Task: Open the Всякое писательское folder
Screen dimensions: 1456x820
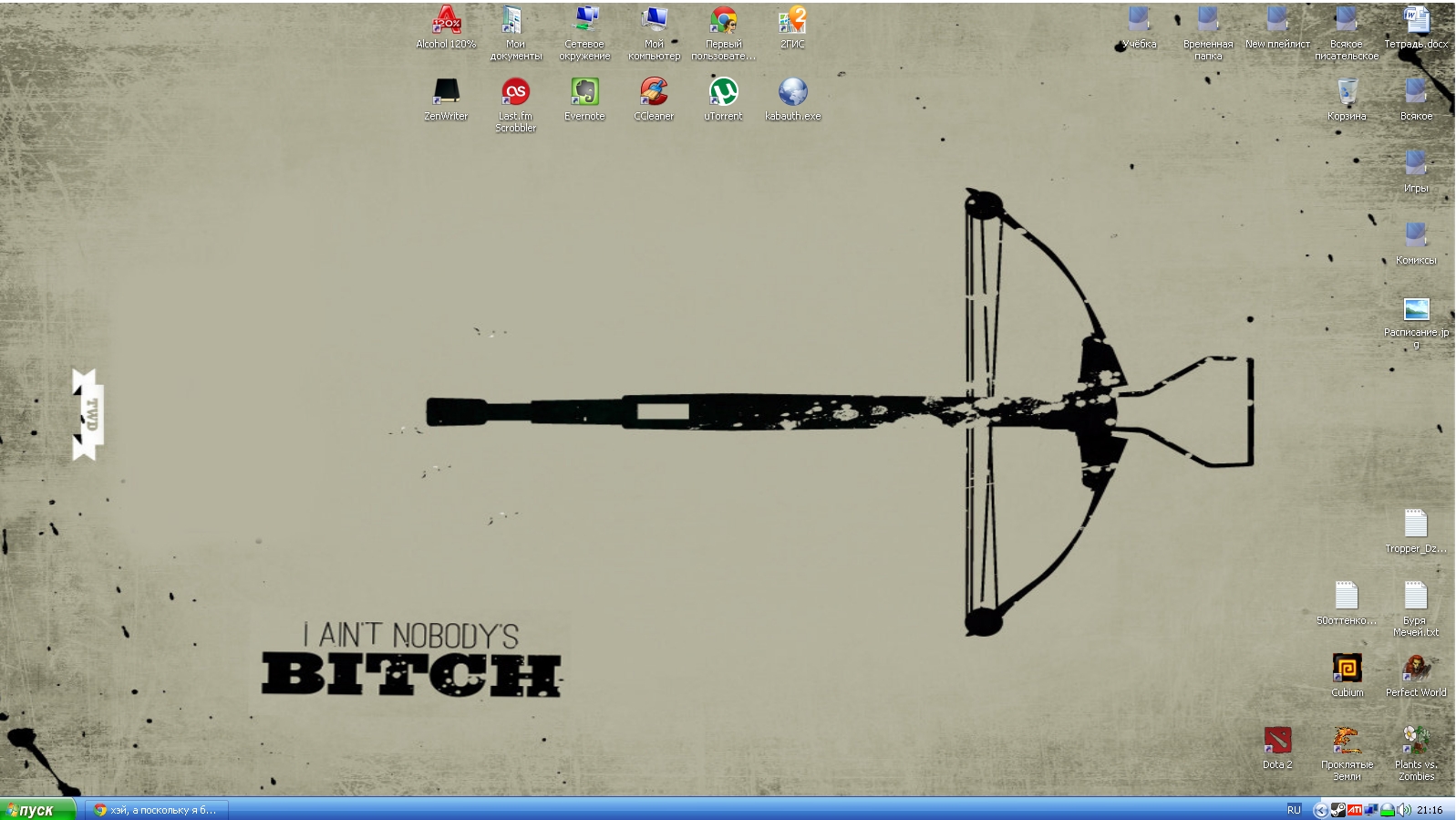Action: [x=1347, y=33]
